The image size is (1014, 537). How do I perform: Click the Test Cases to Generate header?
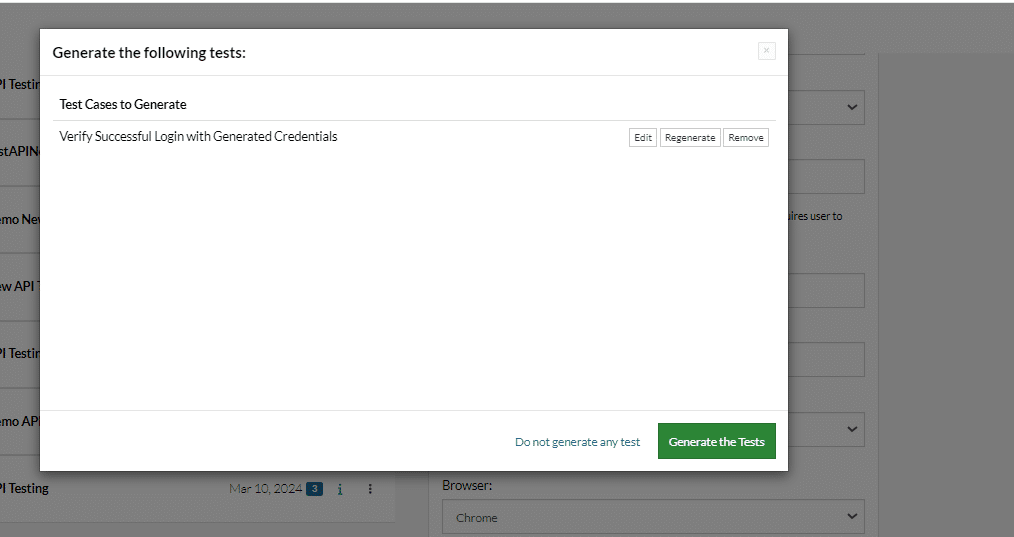(x=123, y=104)
